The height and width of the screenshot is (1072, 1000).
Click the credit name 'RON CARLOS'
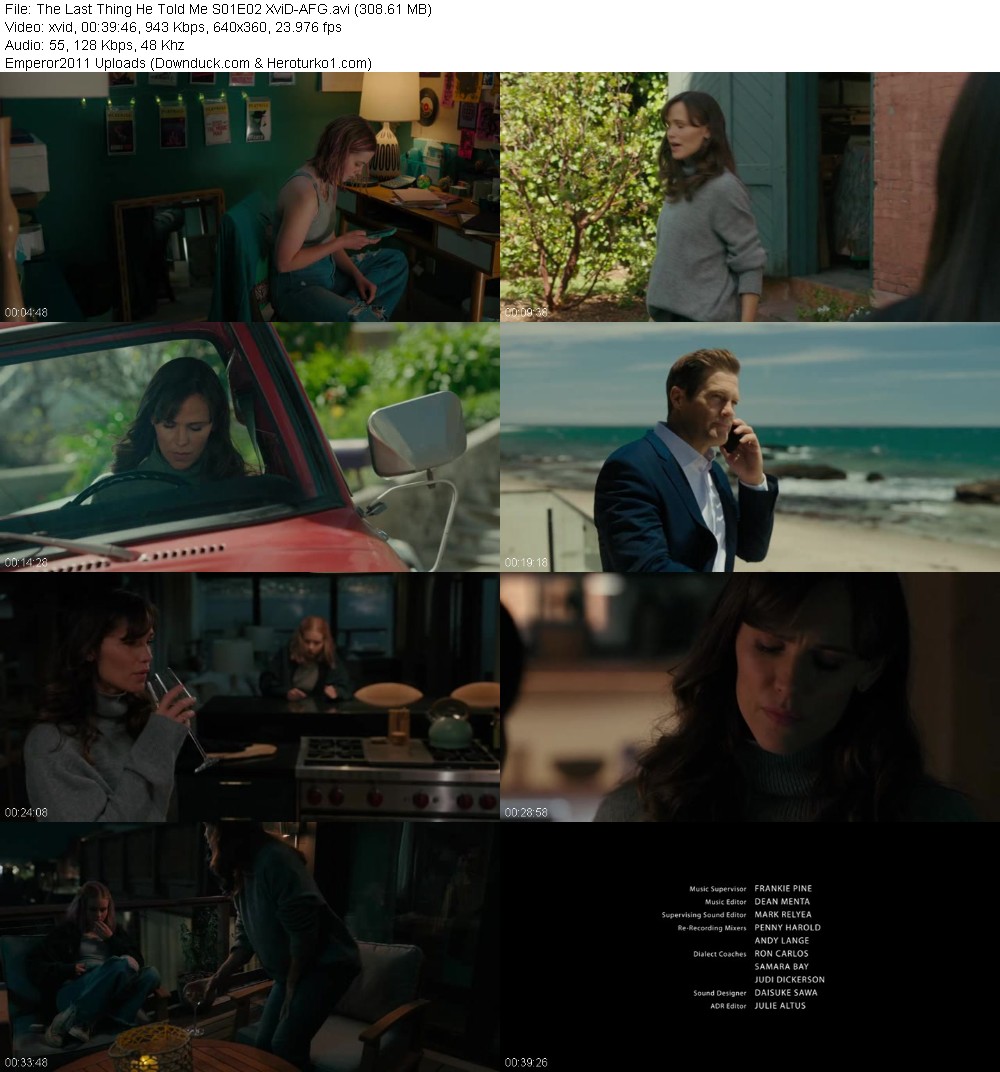point(781,954)
